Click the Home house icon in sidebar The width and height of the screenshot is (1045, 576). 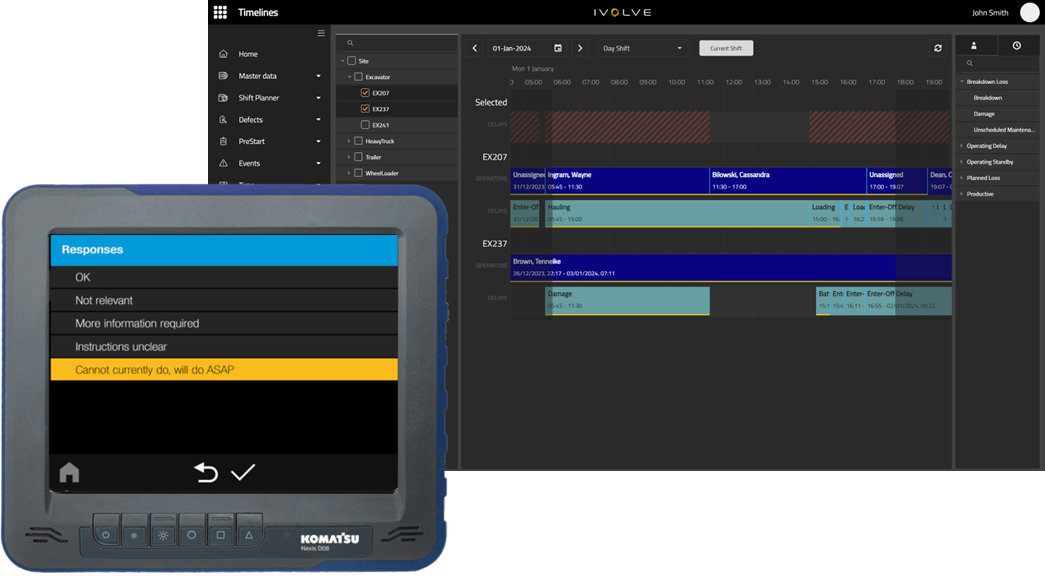(223, 54)
